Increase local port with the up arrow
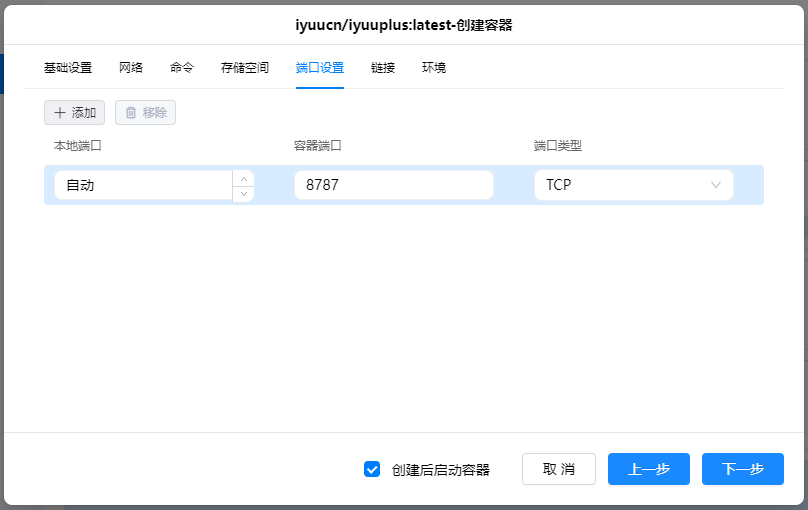808x510 pixels. (243, 178)
